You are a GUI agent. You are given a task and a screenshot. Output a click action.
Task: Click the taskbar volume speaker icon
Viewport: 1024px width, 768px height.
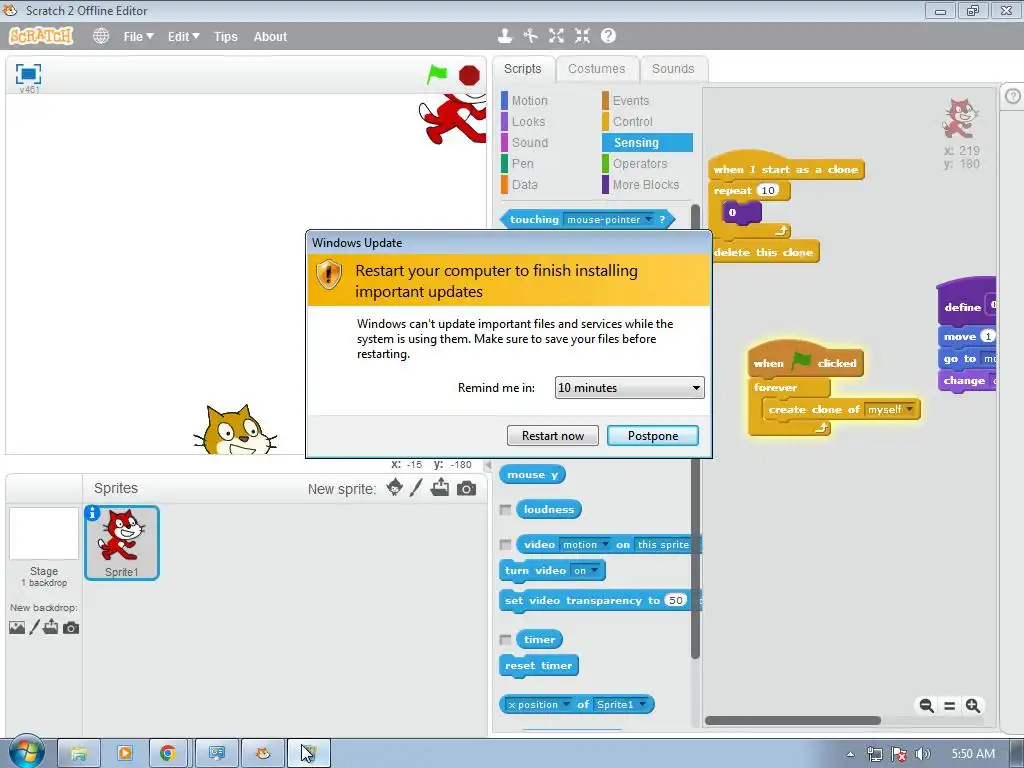pyautogui.click(x=922, y=754)
